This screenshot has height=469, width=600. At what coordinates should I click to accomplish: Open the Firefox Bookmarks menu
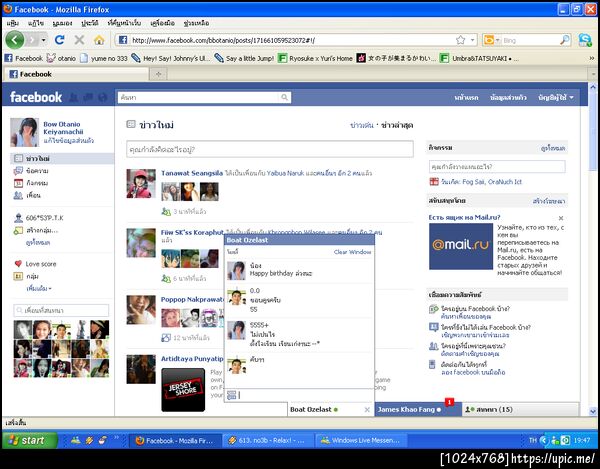pyautogui.click(x=124, y=23)
